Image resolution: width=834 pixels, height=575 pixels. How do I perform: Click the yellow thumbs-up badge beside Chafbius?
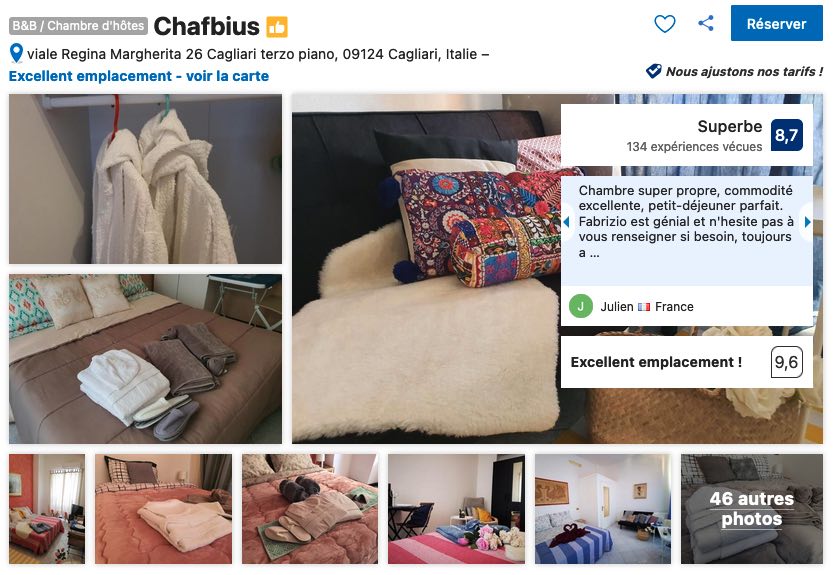pyautogui.click(x=277, y=27)
